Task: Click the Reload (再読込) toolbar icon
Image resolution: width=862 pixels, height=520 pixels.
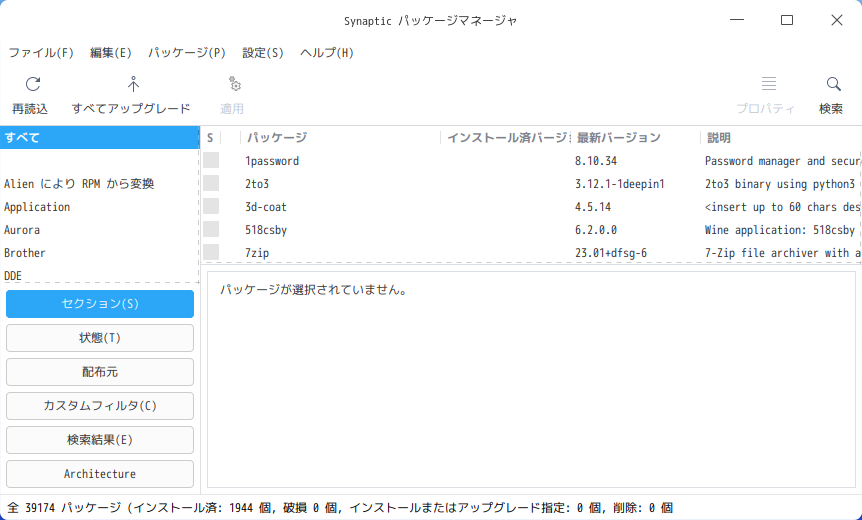Action: tap(33, 84)
